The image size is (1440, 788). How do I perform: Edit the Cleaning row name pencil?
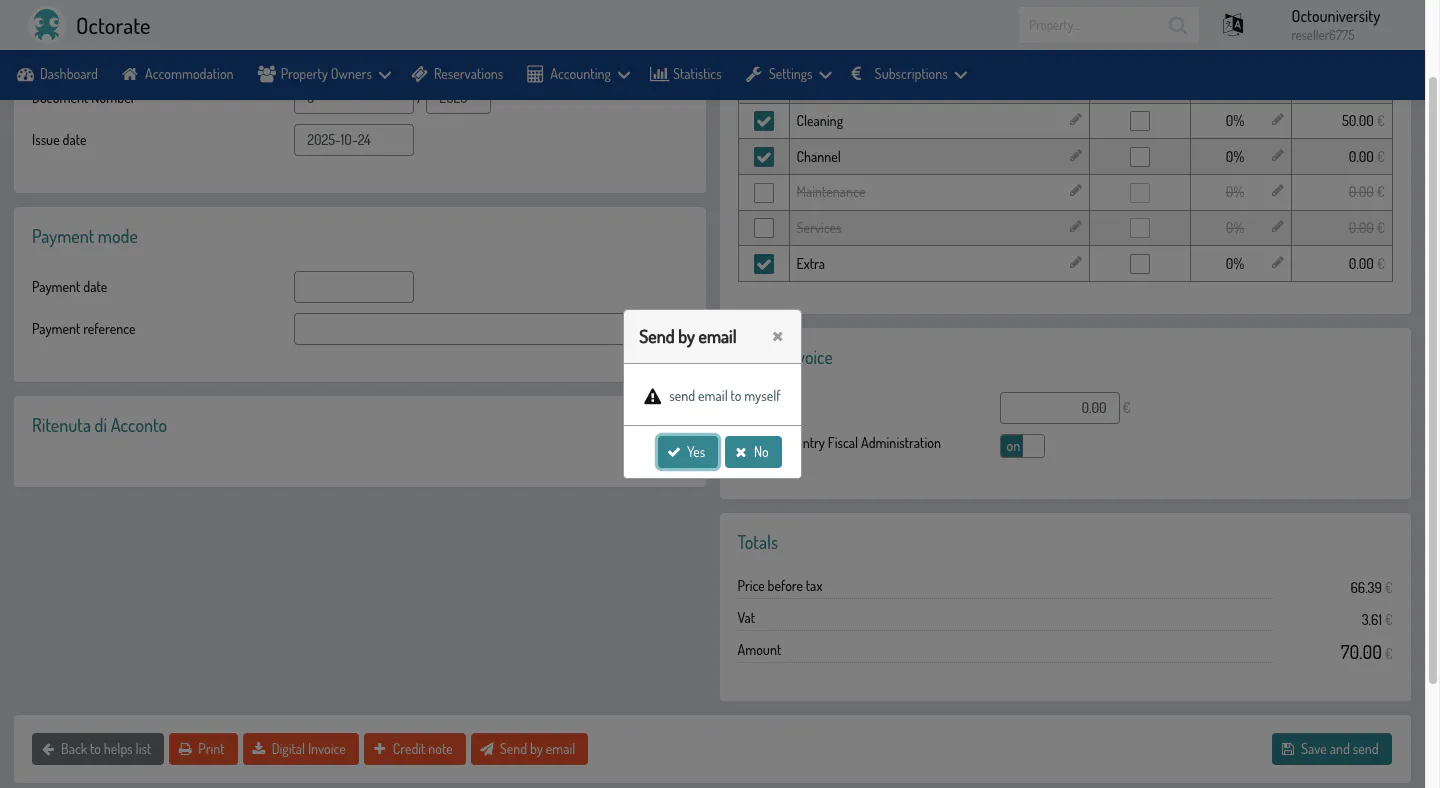pos(1075,120)
